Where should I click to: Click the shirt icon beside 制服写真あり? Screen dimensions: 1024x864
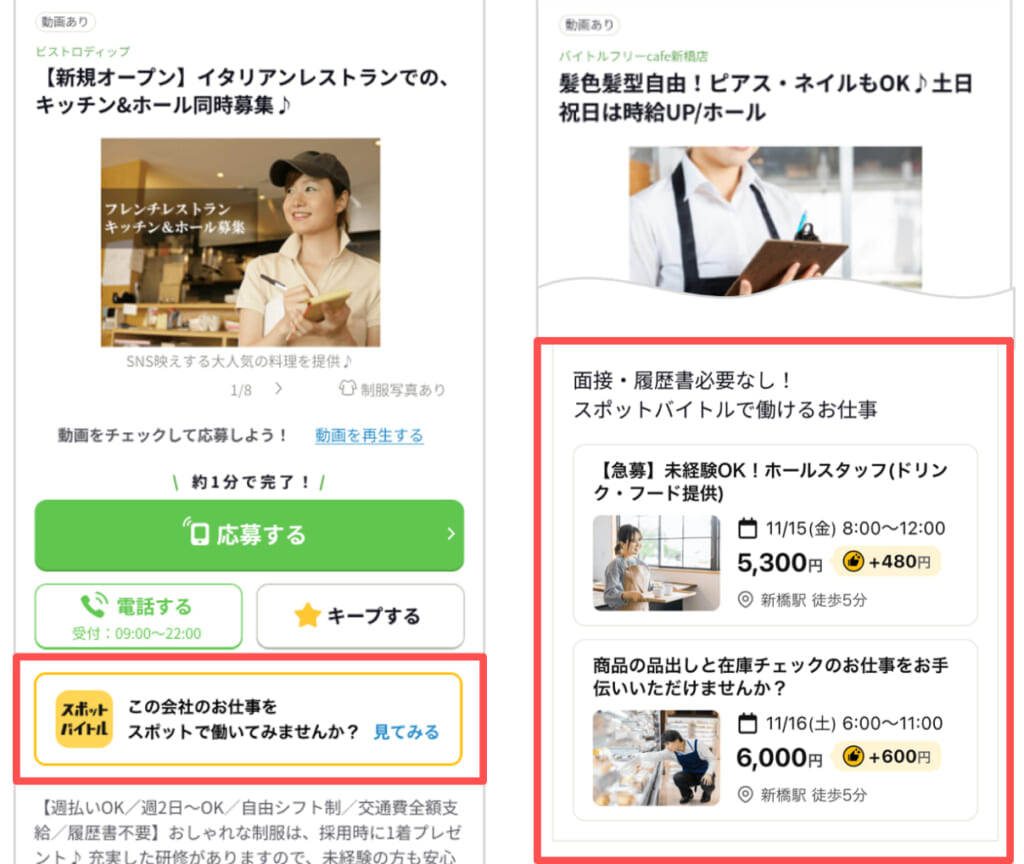point(347,389)
